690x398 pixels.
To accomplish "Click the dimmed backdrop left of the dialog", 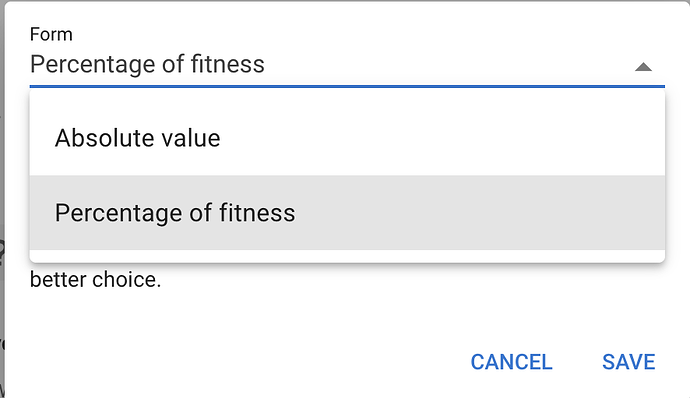I will (x=2, y=198).
